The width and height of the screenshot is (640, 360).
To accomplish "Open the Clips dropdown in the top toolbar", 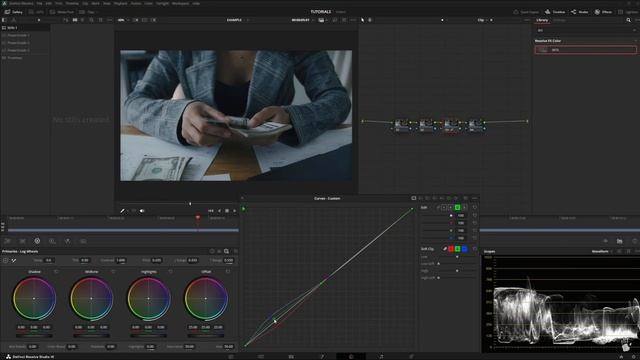I will click(x=90, y=12).
